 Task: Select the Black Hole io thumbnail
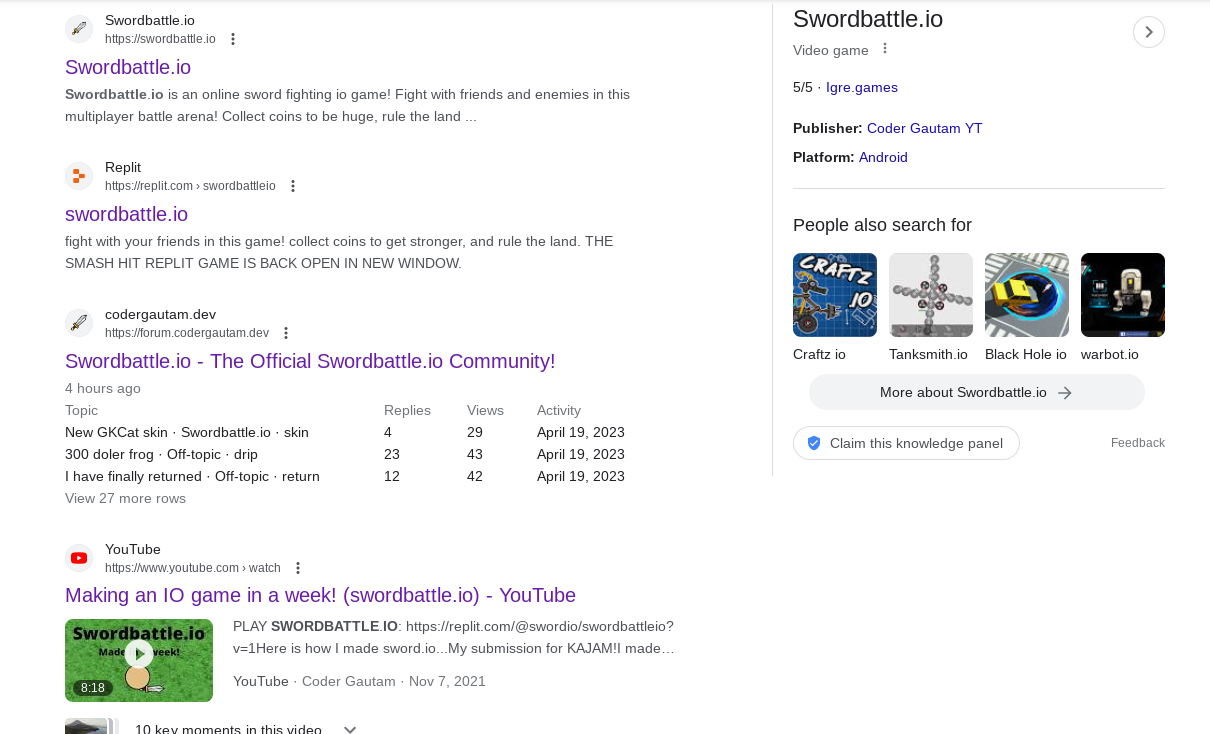[x=1026, y=295]
